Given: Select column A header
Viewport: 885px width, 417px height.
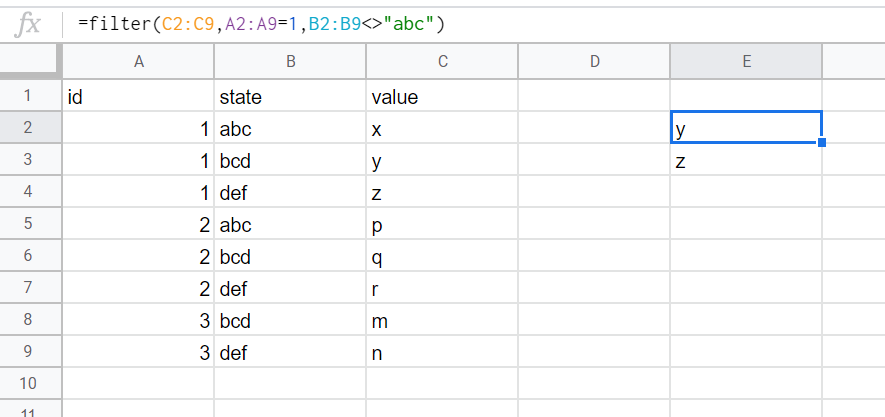Looking at the screenshot, I should (139, 61).
